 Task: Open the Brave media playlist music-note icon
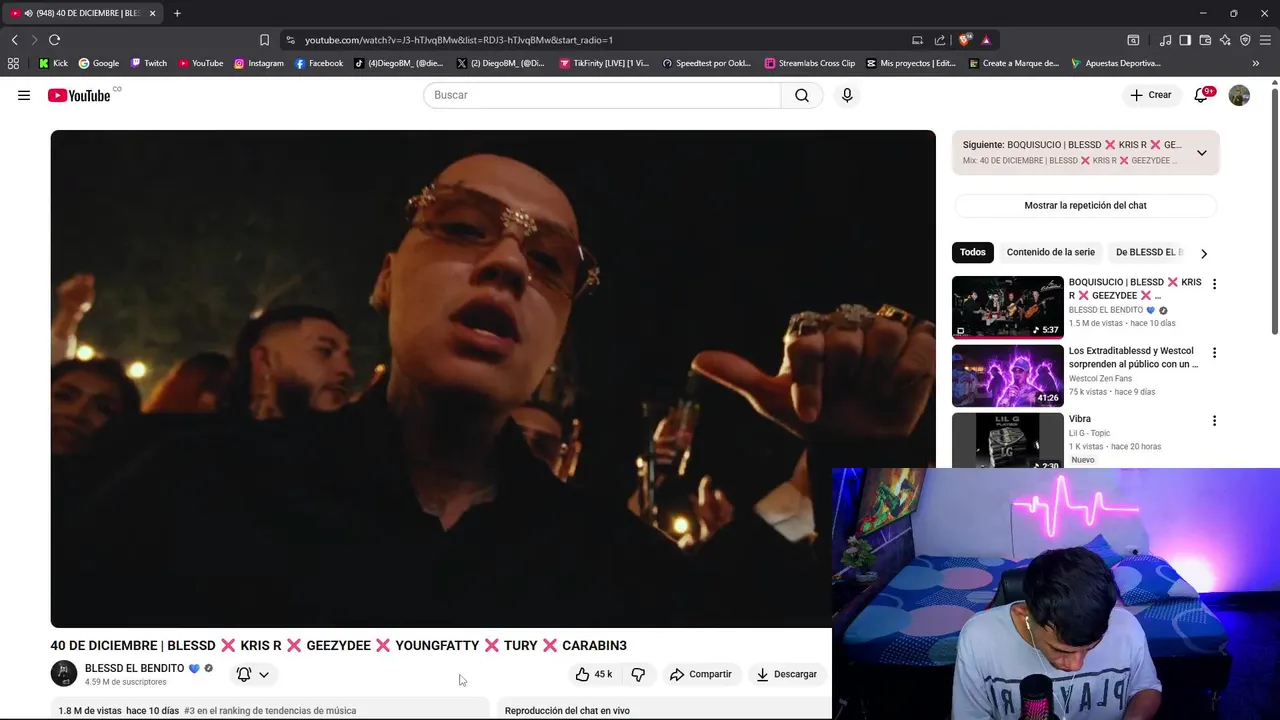pyautogui.click(x=1165, y=40)
